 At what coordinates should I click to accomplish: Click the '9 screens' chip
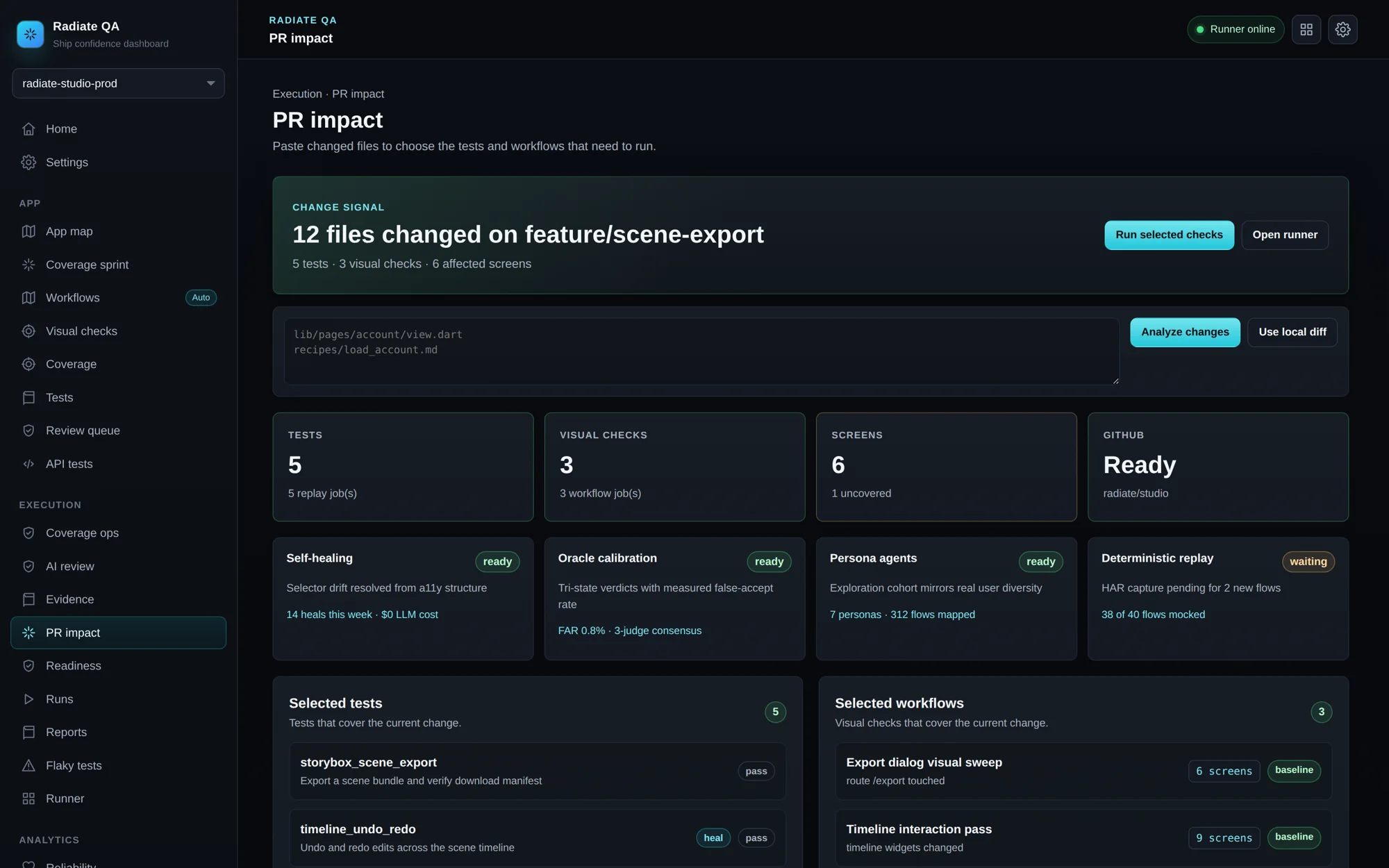[1224, 838]
